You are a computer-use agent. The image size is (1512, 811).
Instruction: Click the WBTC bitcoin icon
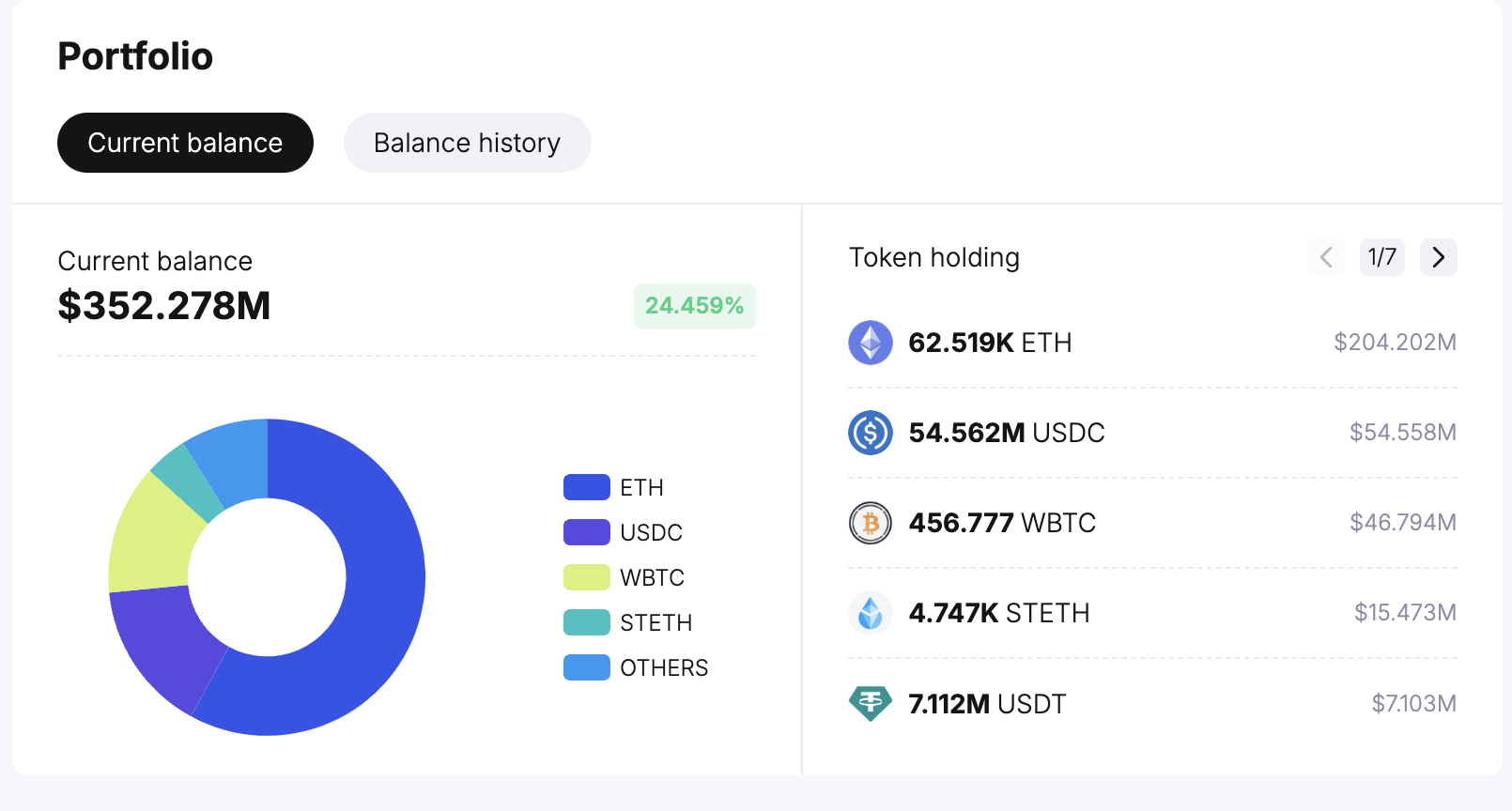(x=871, y=523)
